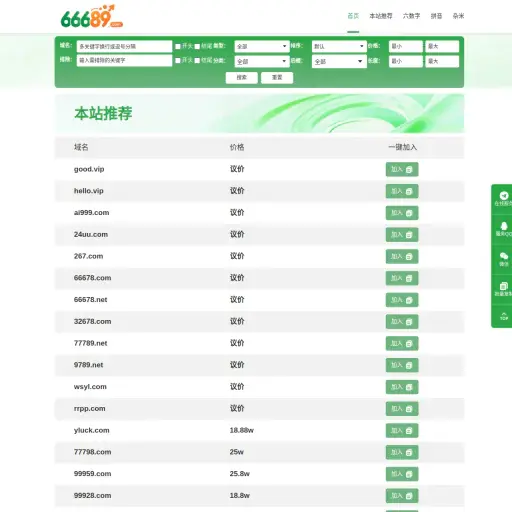The width and height of the screenshot is (512, 512).
Task: Add 267.com using its 加入 icon button
Action: click(x=402, y=256)
